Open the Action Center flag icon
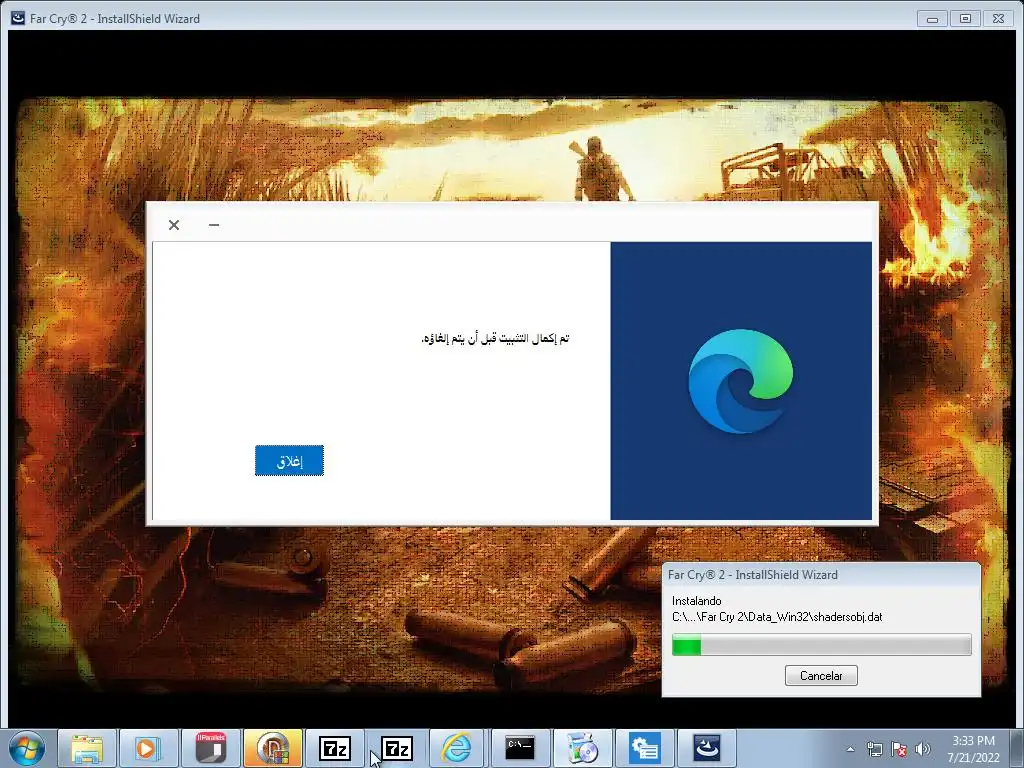This screenshot has width=1024, height=768. 899,749
